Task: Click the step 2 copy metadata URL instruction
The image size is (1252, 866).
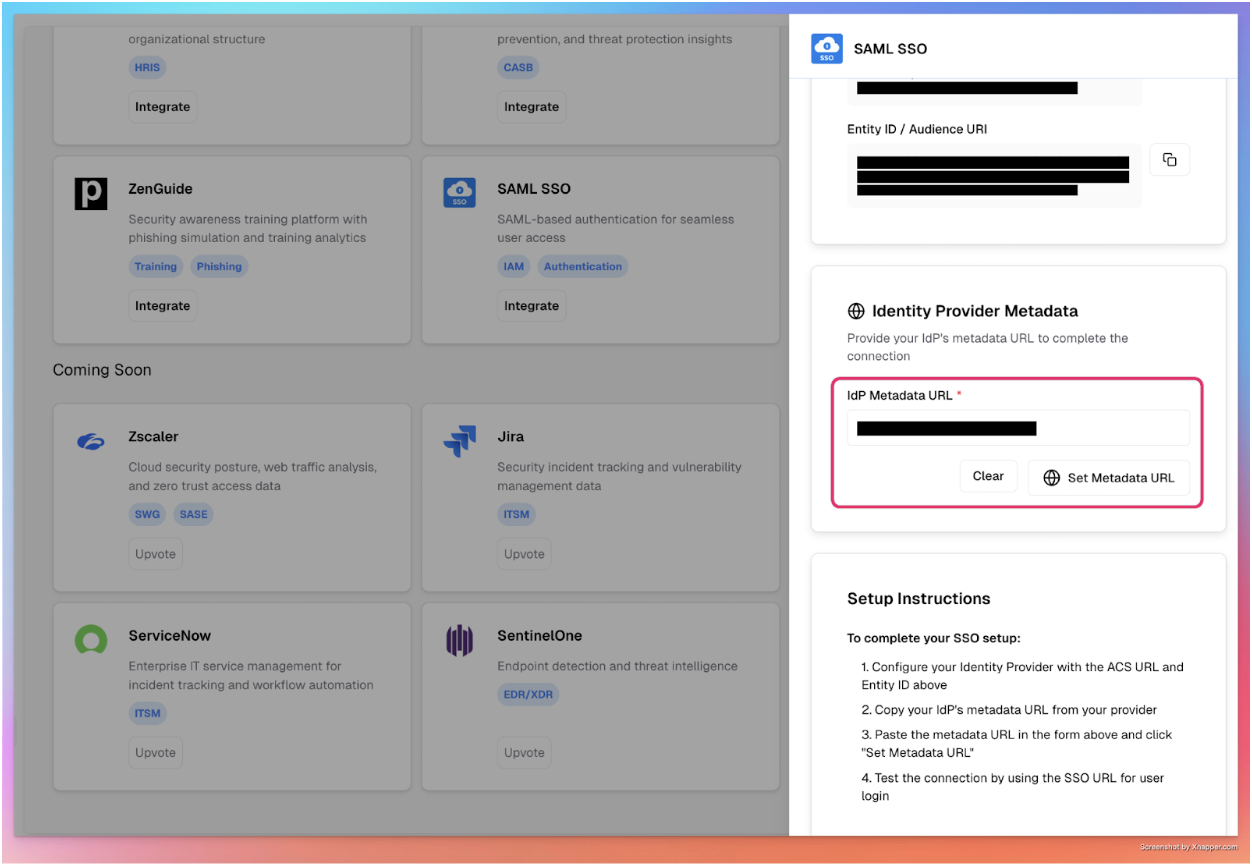Action: [x=1009, y=710]
